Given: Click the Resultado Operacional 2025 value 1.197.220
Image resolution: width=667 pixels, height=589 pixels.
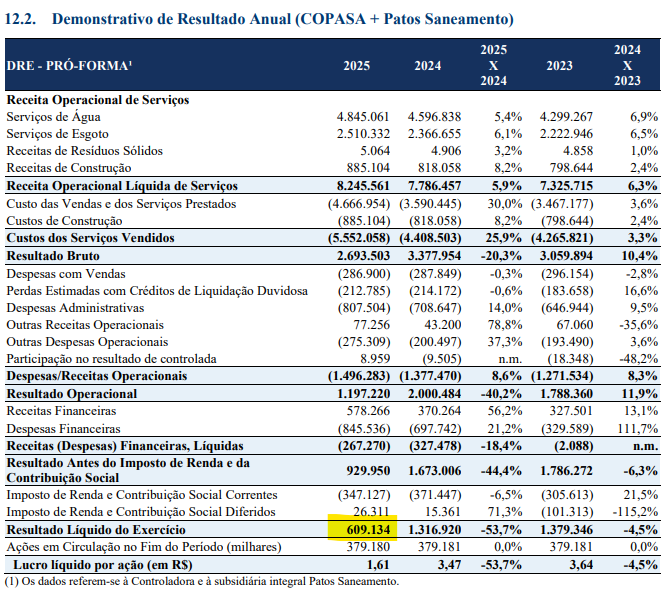Looking at the screenshot, I should click(x=367, y=392).
